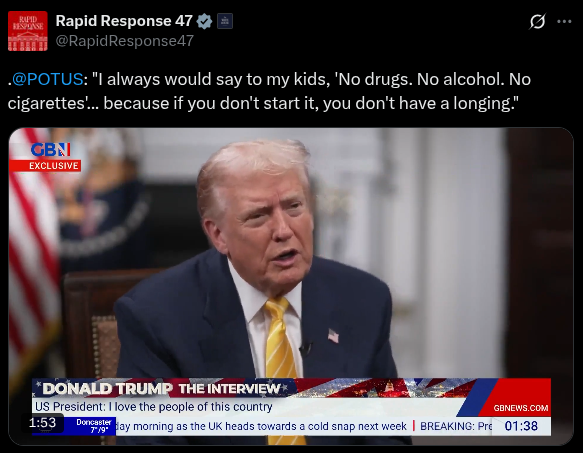
Task: Click the 1:53 video duration badge
Action: (42, 423)
